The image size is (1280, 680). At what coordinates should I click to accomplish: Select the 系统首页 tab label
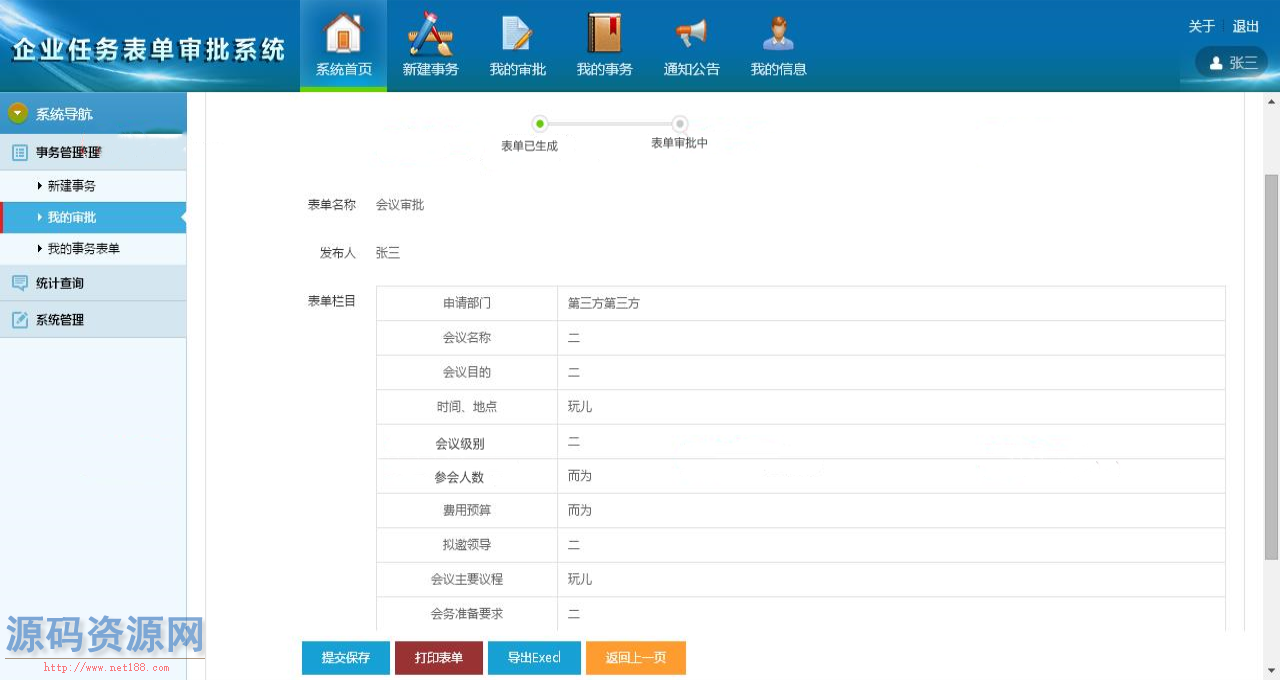pyautogui.click(x=343, y=70)
